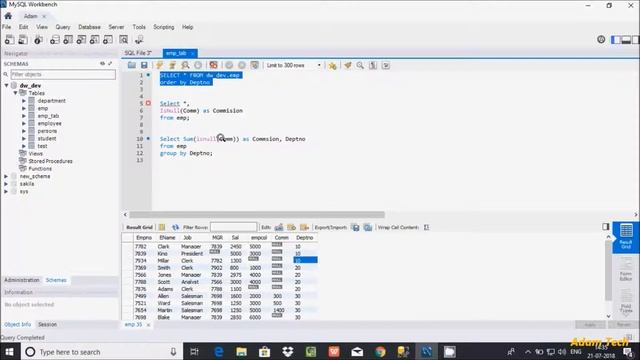This screenshot has width=640, height=360.
Task: Click the Filter objects search field
Action: click(63, 75)
